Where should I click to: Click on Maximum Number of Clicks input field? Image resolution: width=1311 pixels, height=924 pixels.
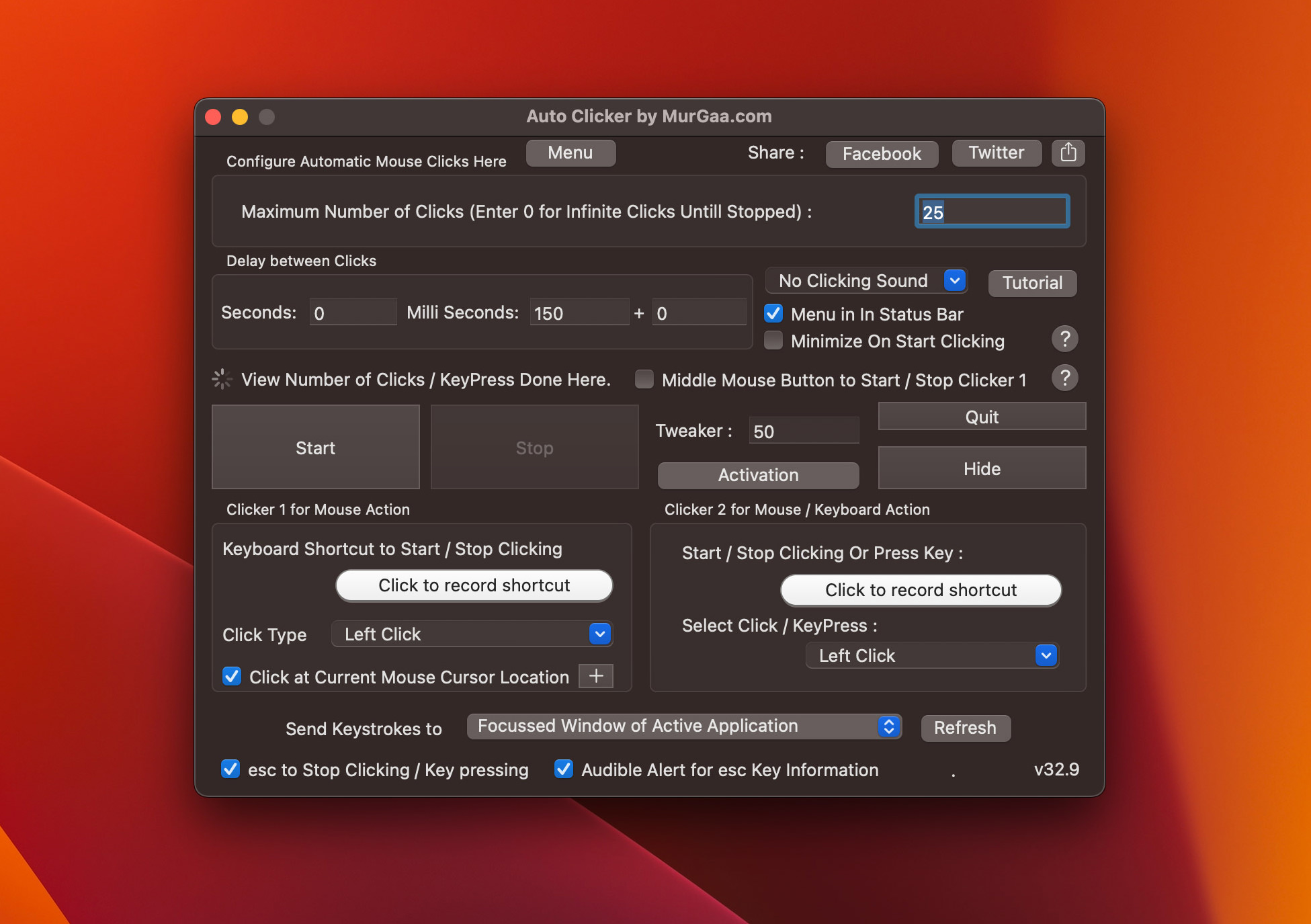(x=990, y=211)
